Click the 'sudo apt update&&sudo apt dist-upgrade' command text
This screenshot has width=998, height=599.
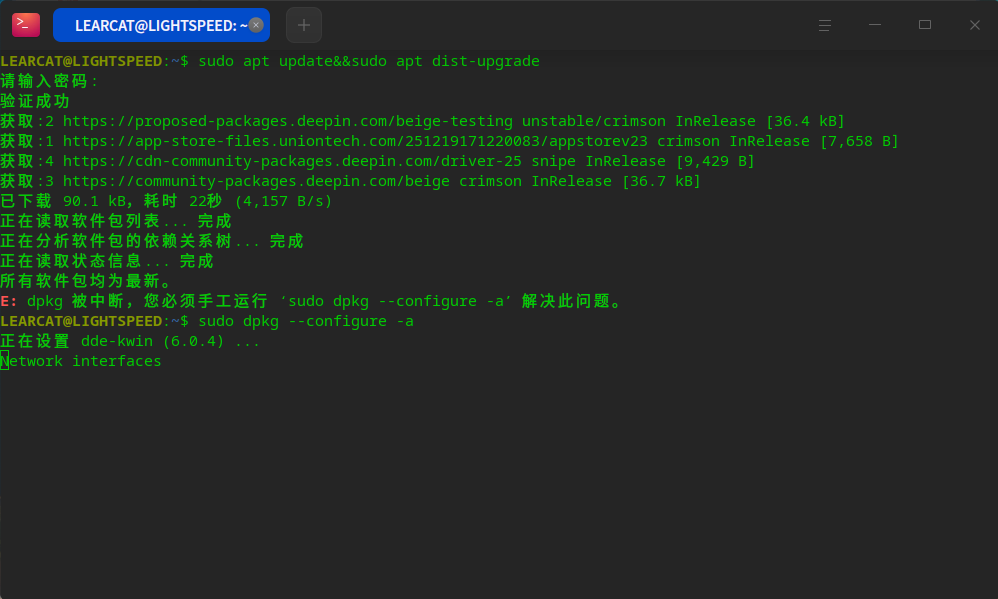pyautogui.click(x=369, y=61)
